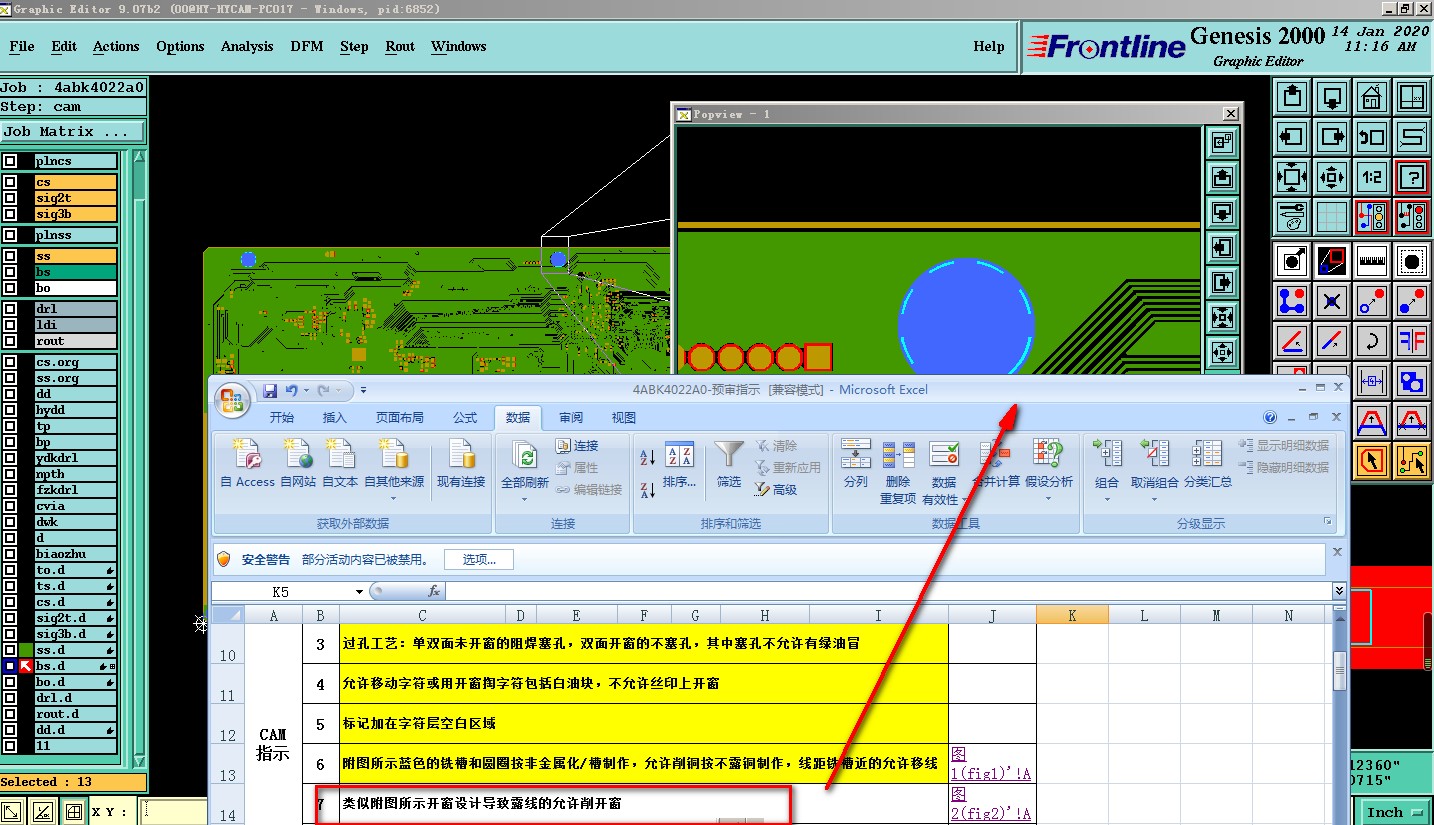Click 自文本 from text icon in Excel
The width and height of the screenshot is (1434, 825).
[340, 464]
